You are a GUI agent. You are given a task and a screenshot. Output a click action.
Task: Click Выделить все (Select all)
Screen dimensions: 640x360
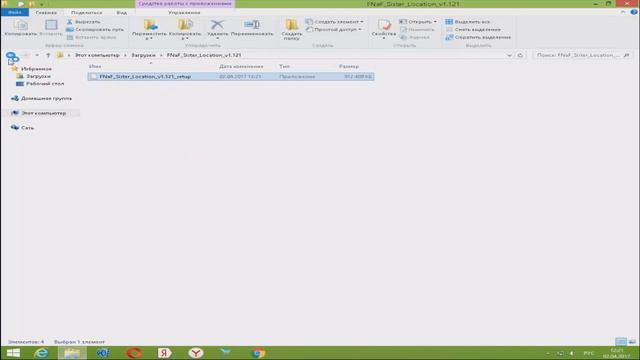(x=468, y=22)
